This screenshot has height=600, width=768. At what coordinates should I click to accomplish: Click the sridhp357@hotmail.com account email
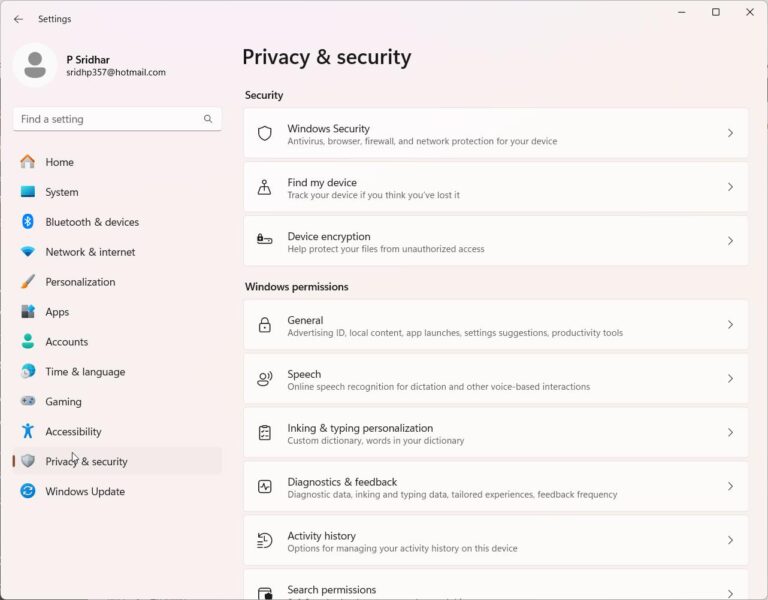[x=116, y=72]
